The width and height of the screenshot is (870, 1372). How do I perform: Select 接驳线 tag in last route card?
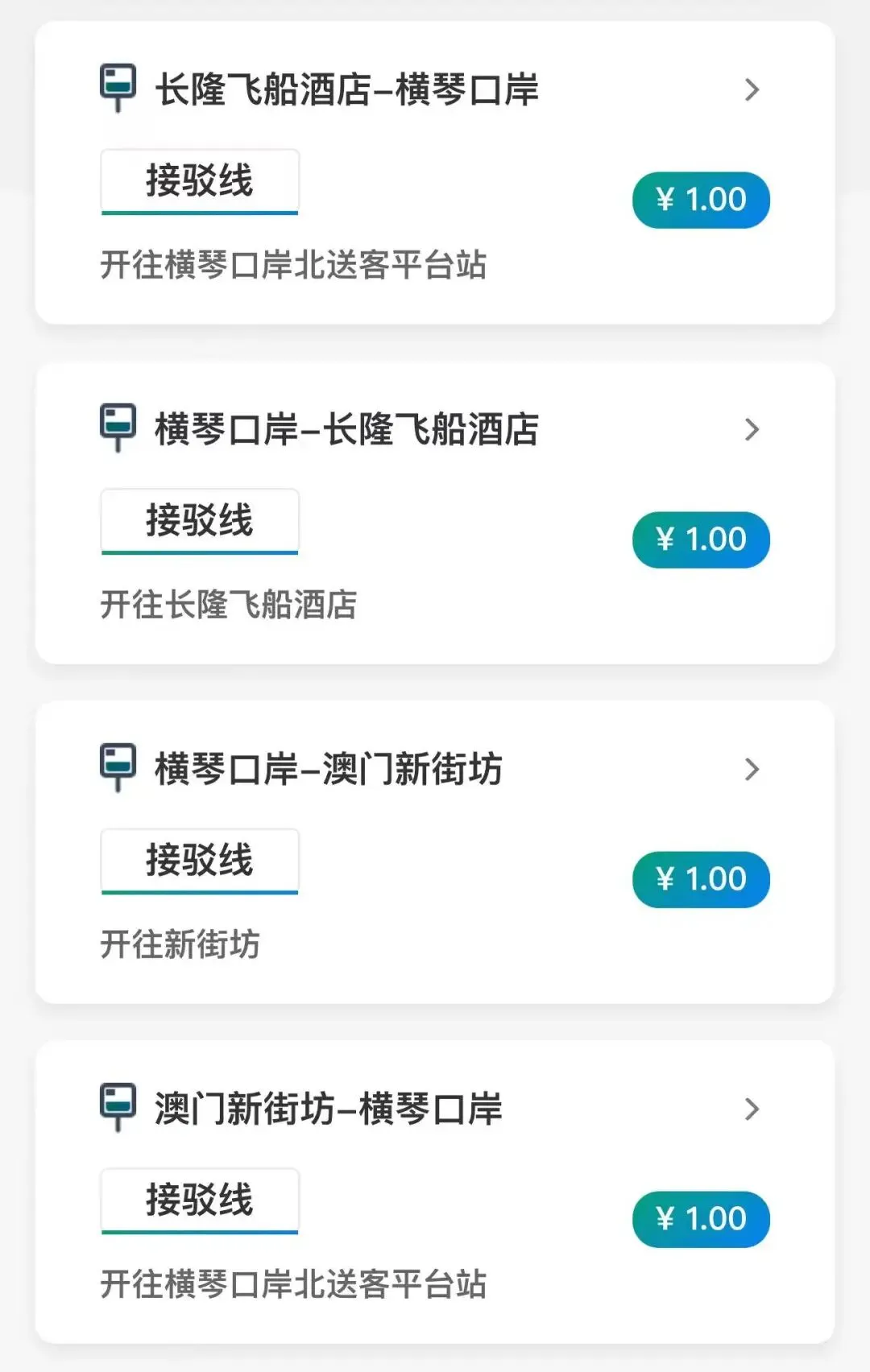200,1200
